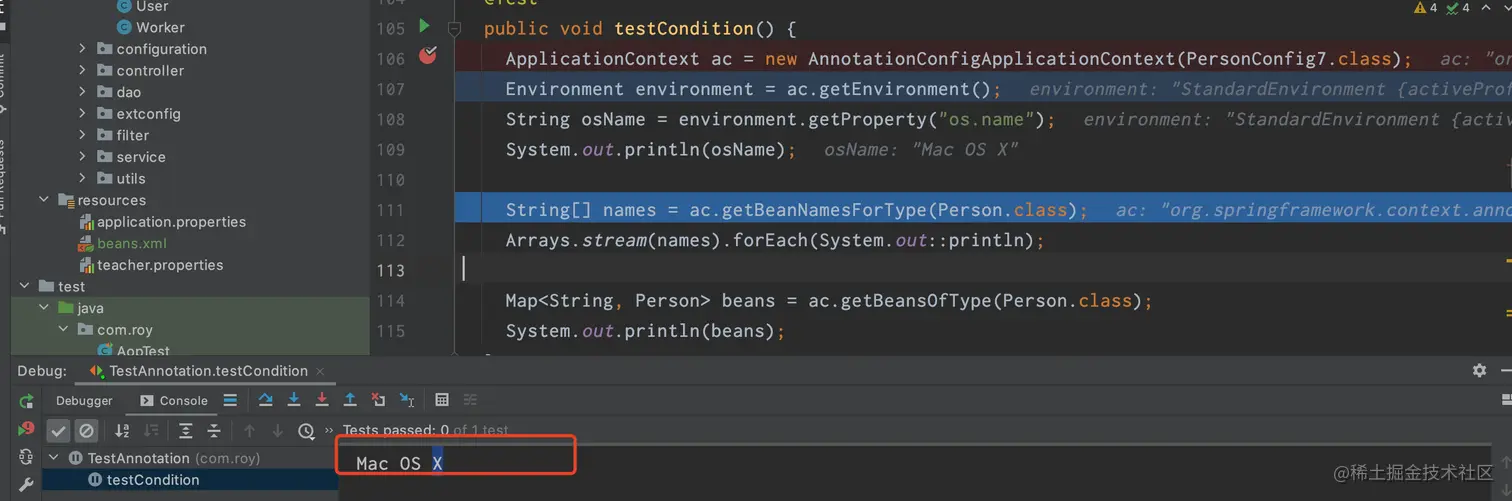
Task: Switch to the Debugger tab
Action: point(84,401)
